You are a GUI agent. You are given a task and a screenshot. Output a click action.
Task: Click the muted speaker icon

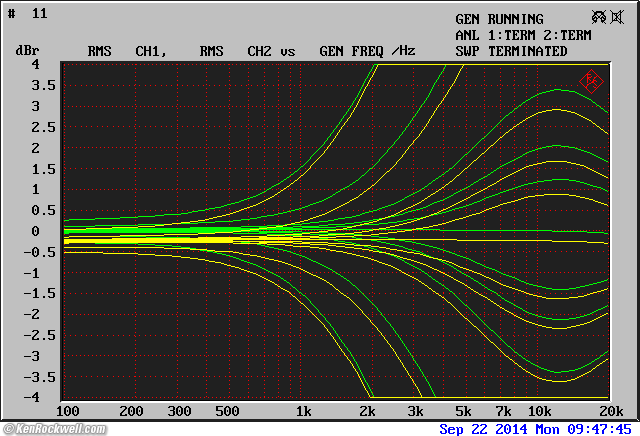(617, 17)
